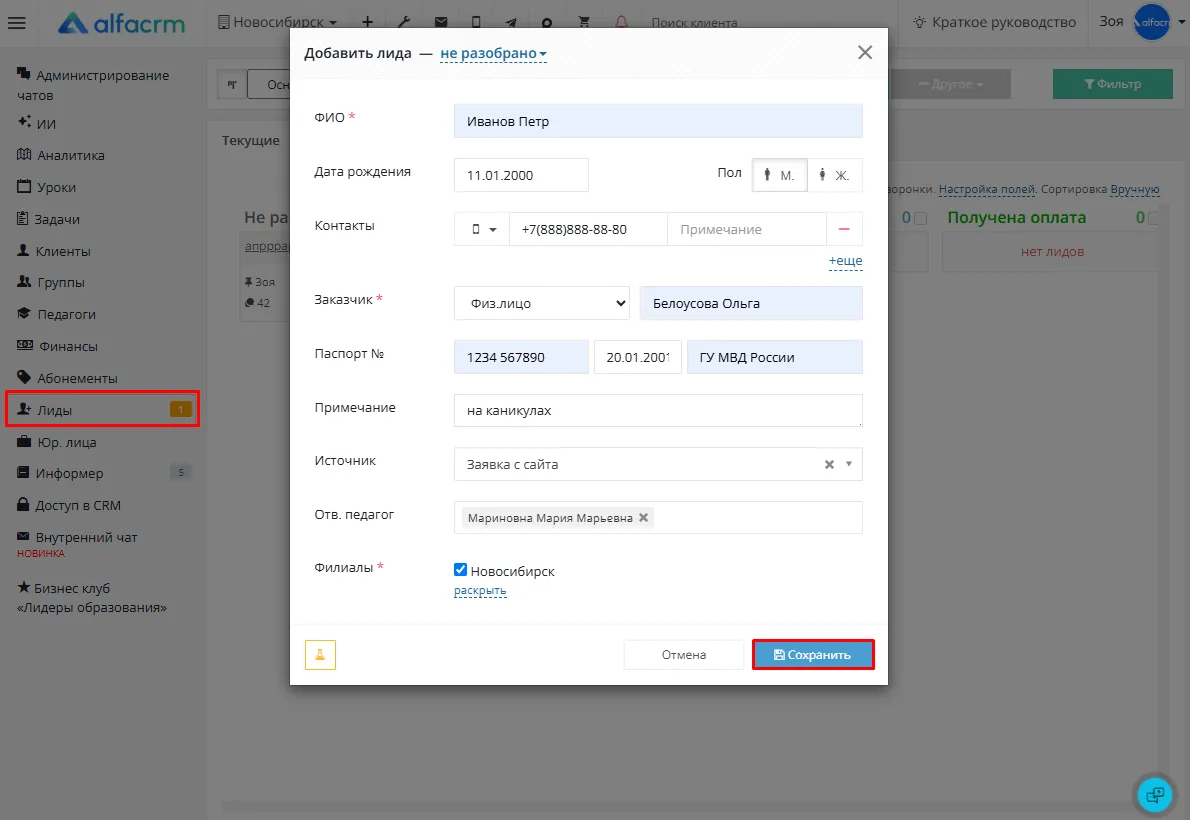Open the Лиды section in sidebar
1190x820 pixels.
click(x=102, y=409)
